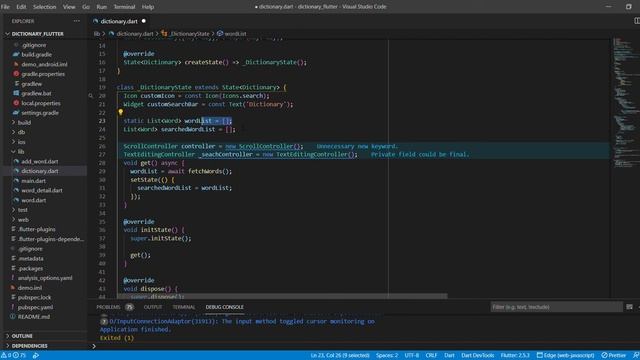
Task: Open gradlew.bat file
Action: pyautogui.click(x=36, y=93)
